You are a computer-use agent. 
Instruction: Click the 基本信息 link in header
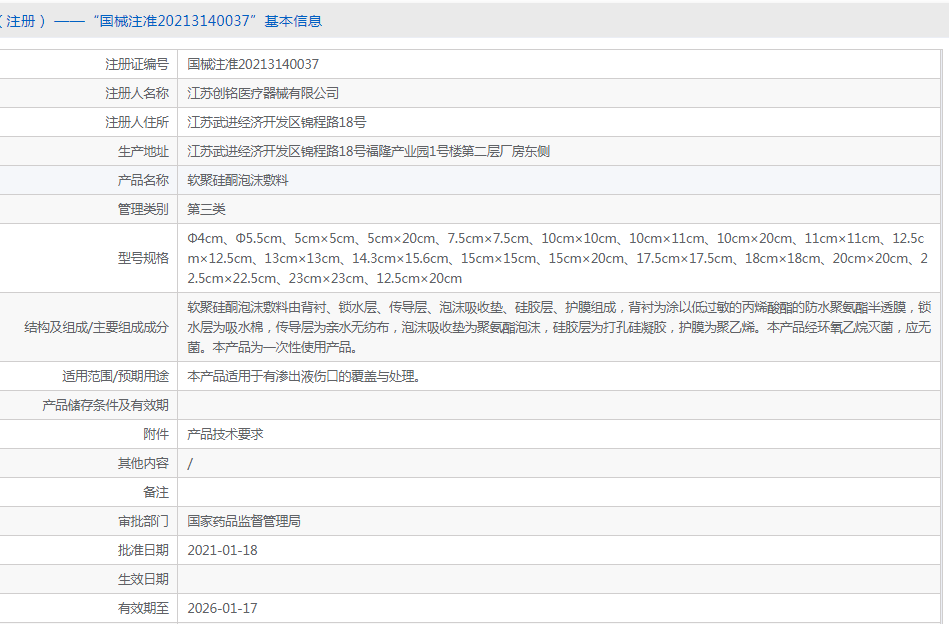pyautogui.click(x=293, y=21)
